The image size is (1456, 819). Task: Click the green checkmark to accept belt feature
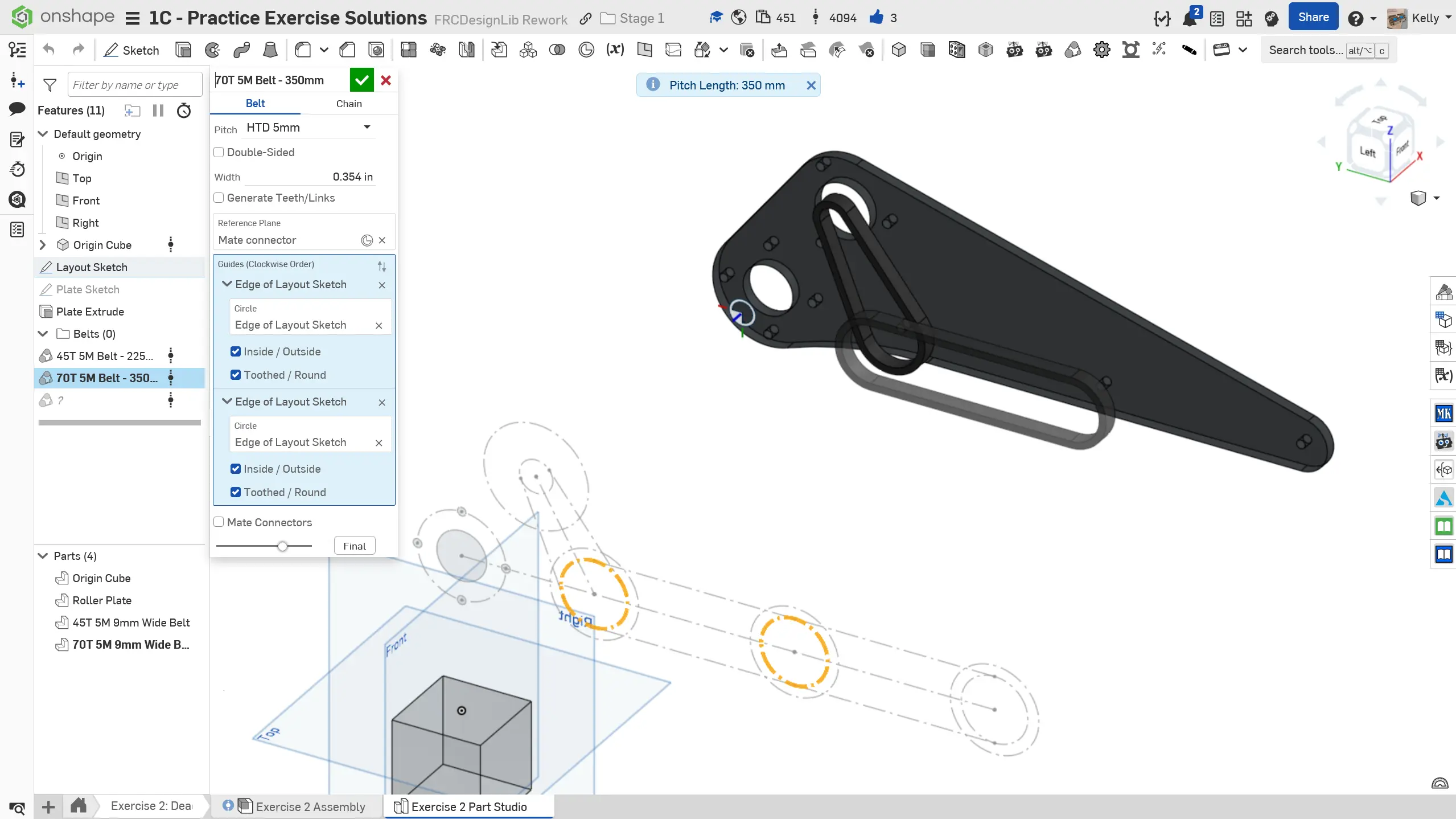[361, 80]
